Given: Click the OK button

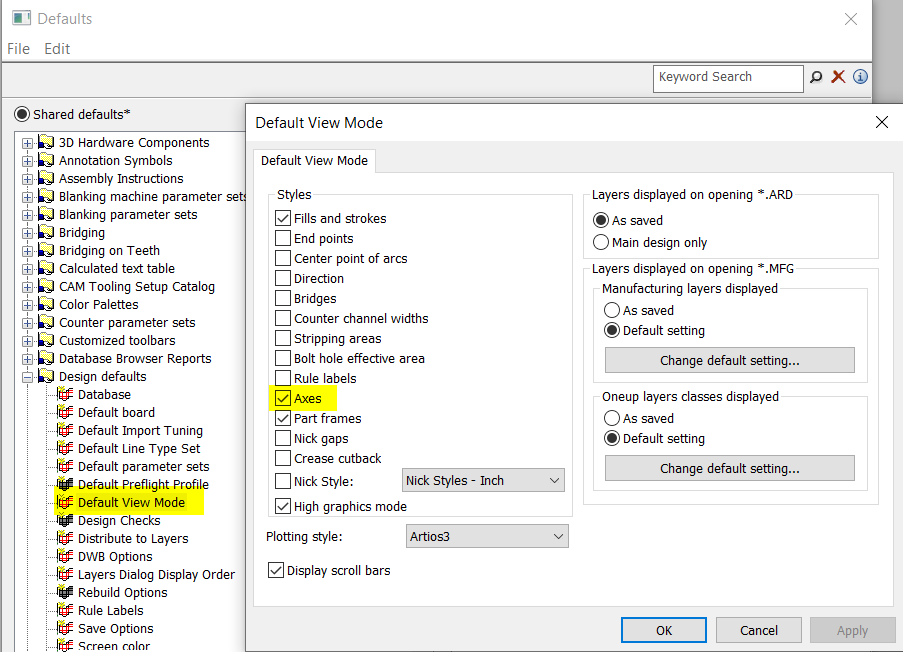Looking at the screenshot, I should coord(663,630).
